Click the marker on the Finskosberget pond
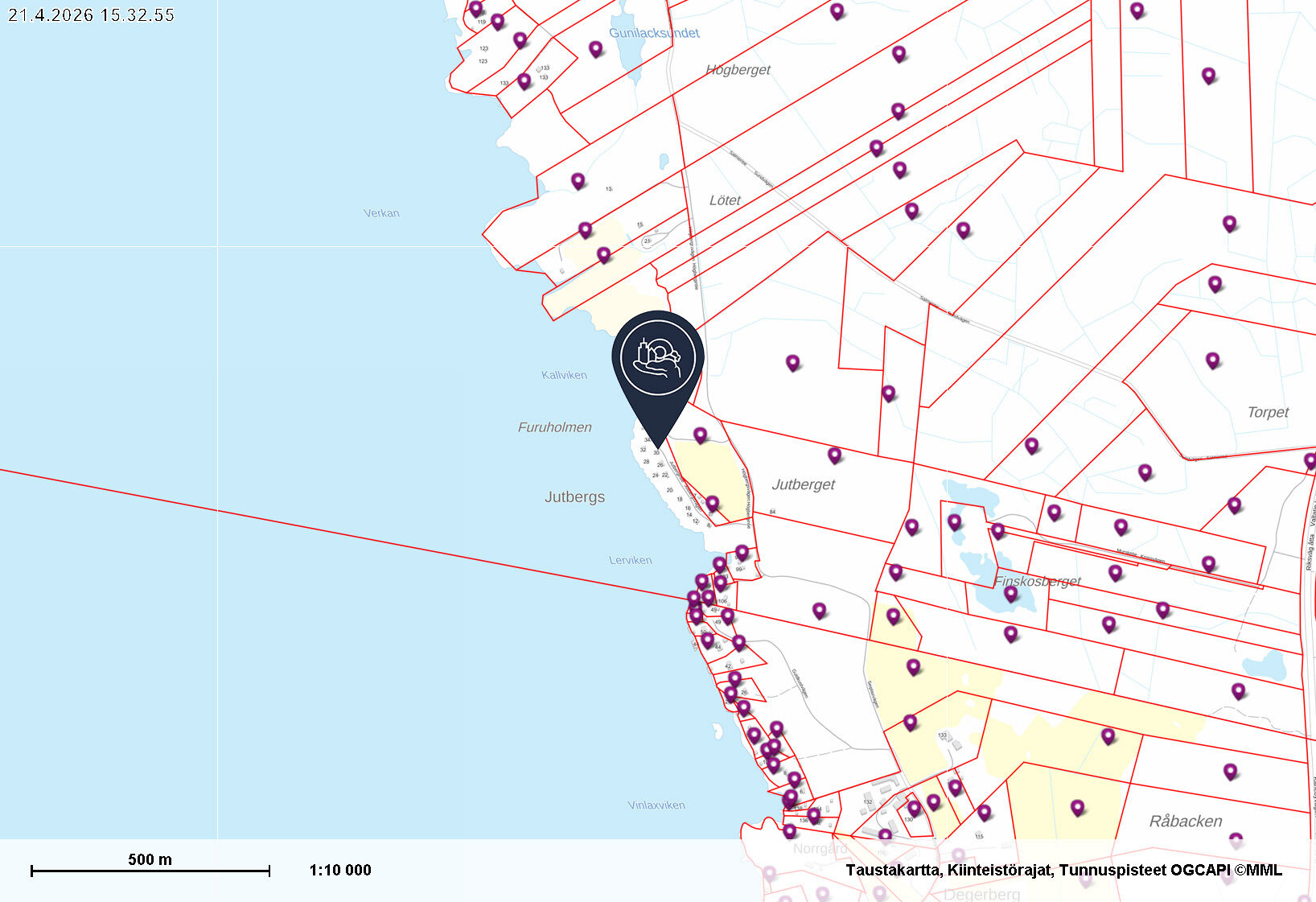 pos(1010,594)
